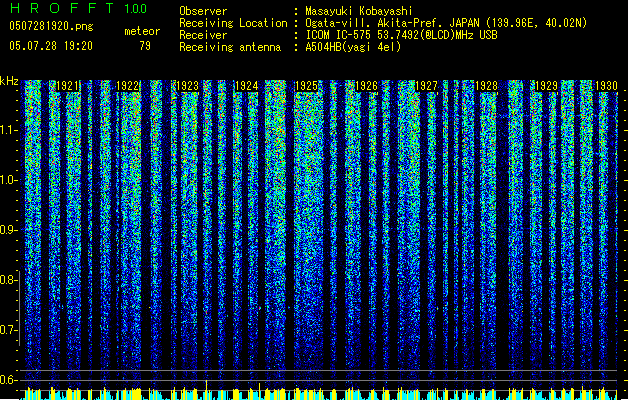Click the 1926 time marker
Viewport: 629px width, 400px height.
click(367, 86)
